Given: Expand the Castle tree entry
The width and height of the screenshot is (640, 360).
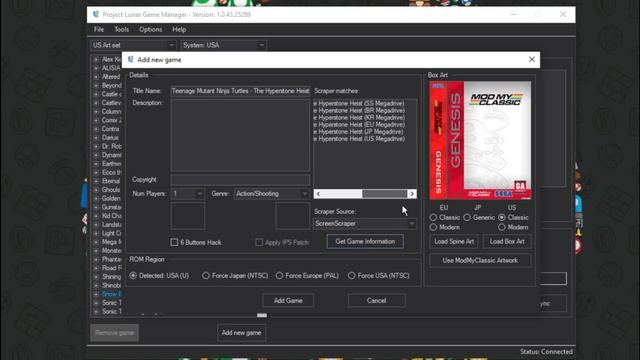Looking at the screenshot, I should [96, 94].
